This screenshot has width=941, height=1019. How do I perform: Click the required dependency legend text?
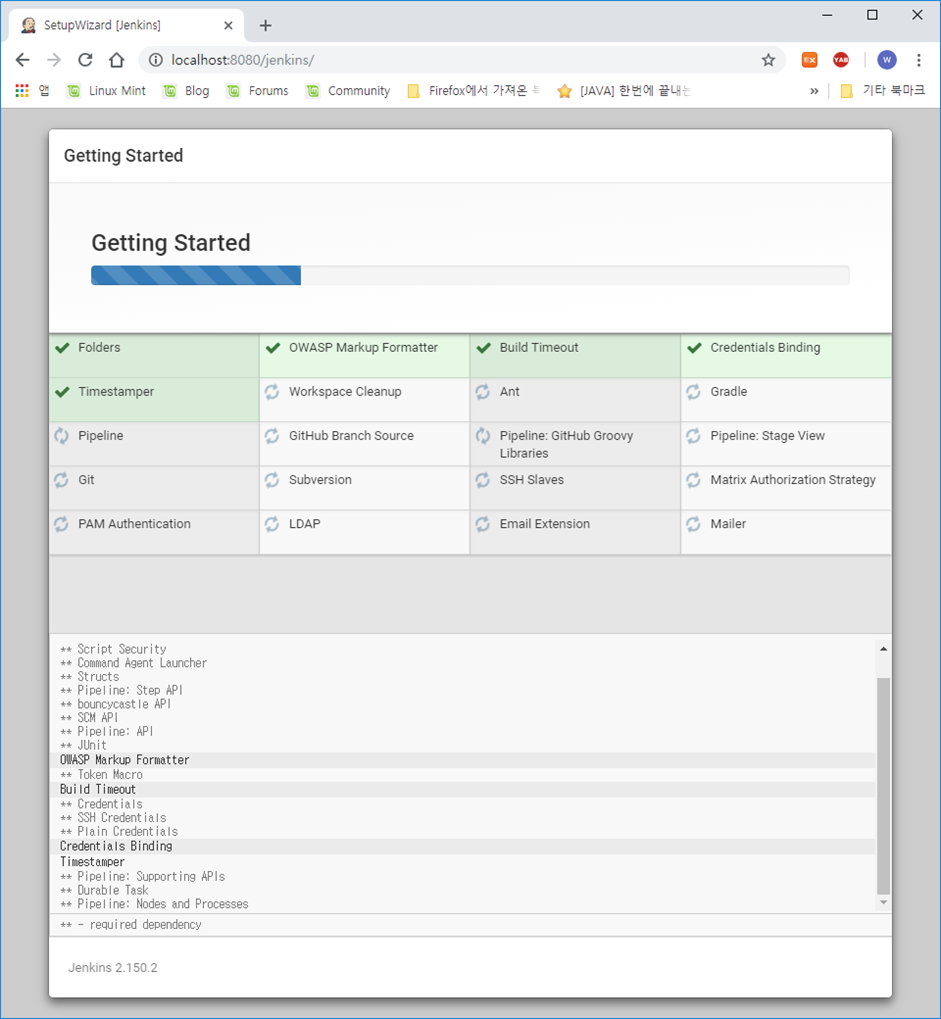coord(131,924)
